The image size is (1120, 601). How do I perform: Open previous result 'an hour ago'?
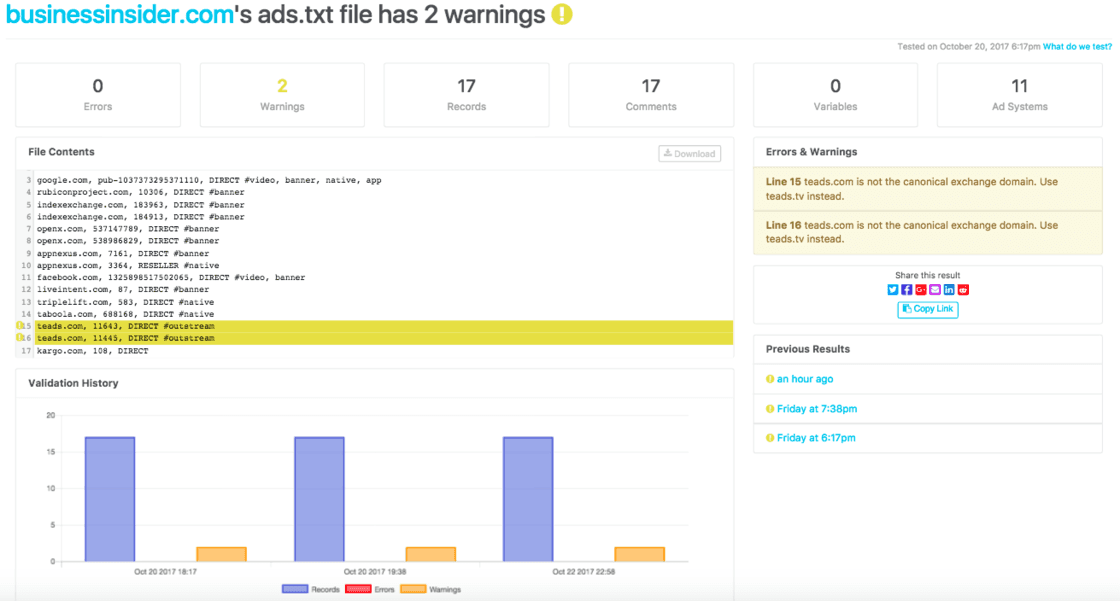pos(805,379)
